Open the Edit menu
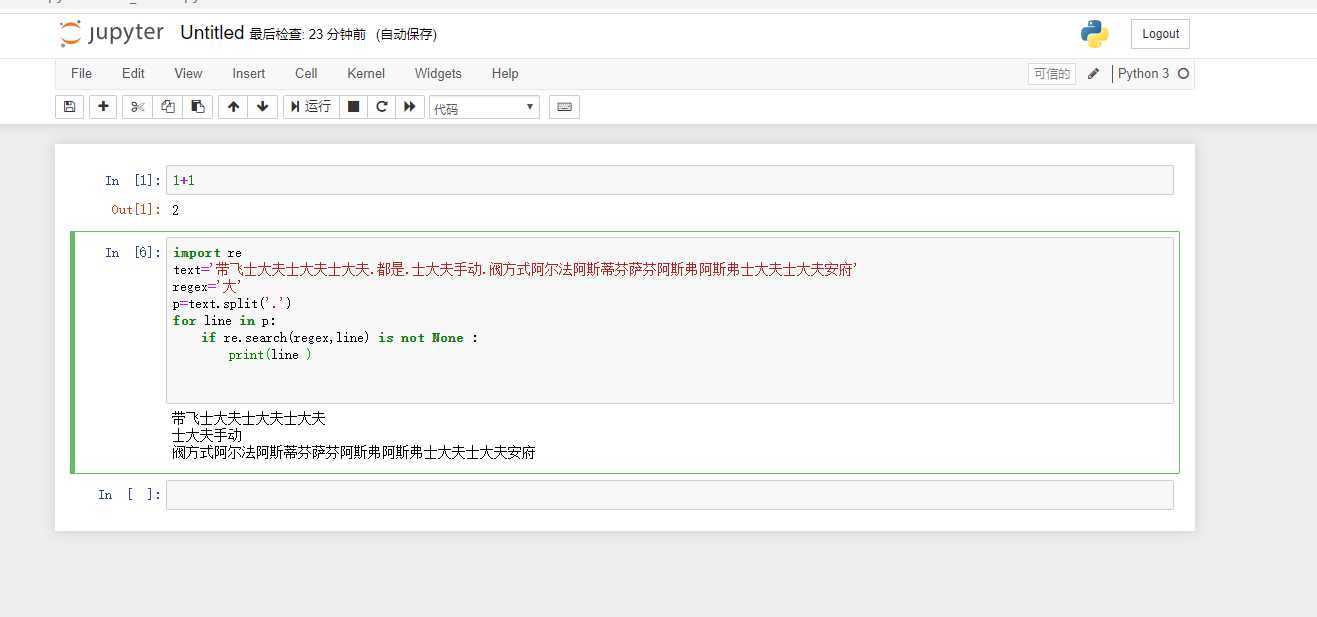This screenshot has height=617, width=1317. pyautogui.click(x=133, y=73)
